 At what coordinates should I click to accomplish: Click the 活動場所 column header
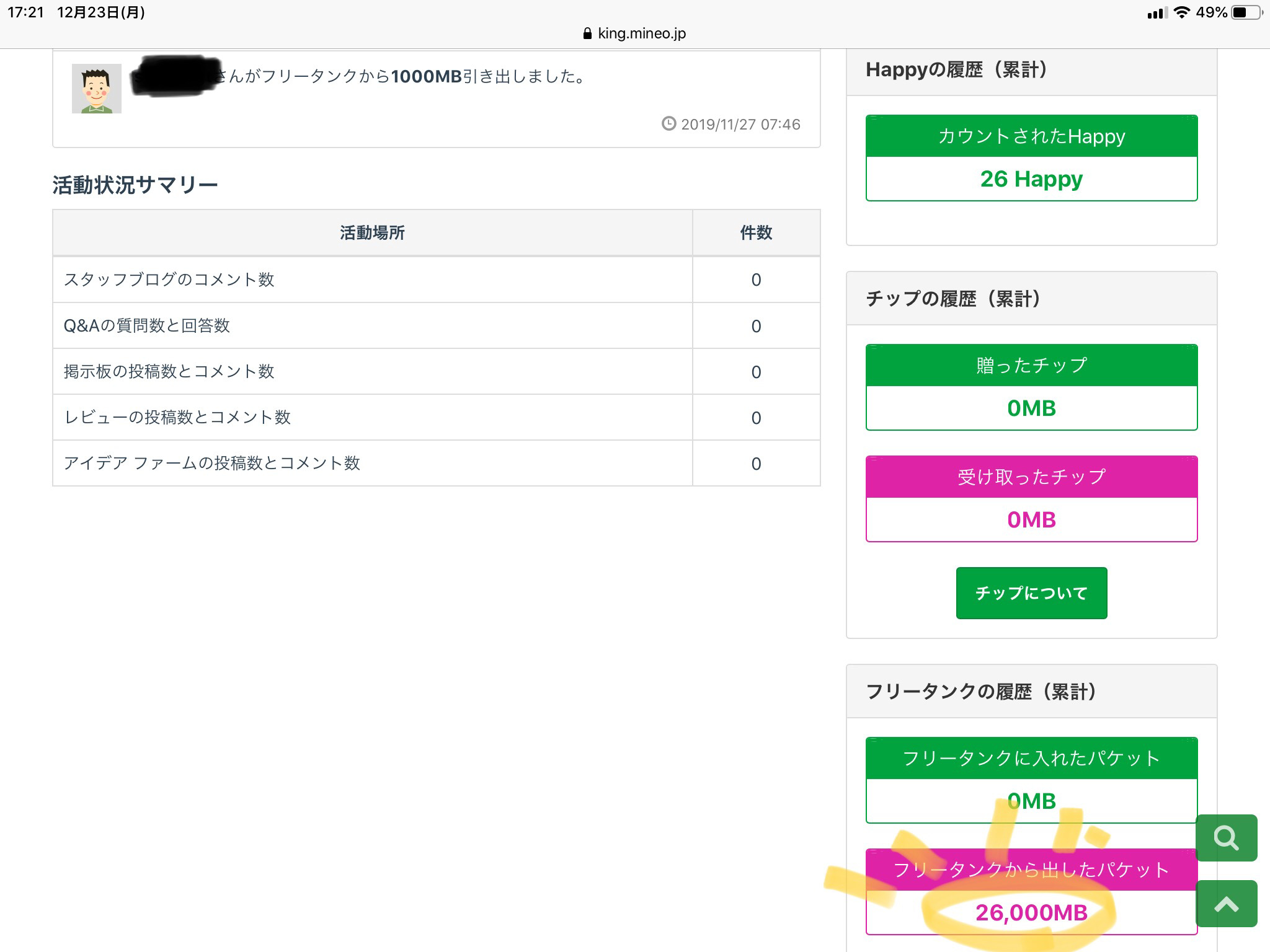(x=372, y=233)
